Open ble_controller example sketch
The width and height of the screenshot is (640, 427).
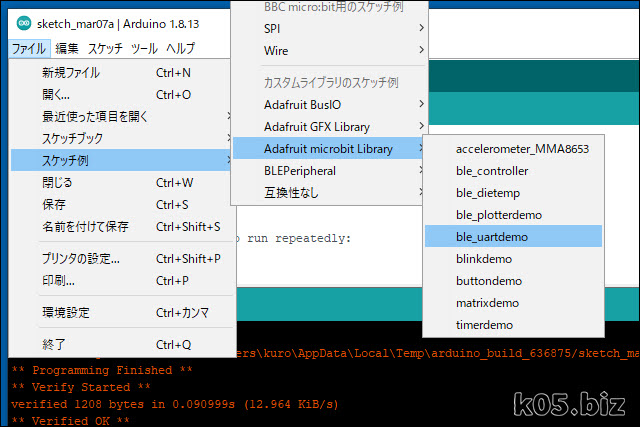[513, 171]
